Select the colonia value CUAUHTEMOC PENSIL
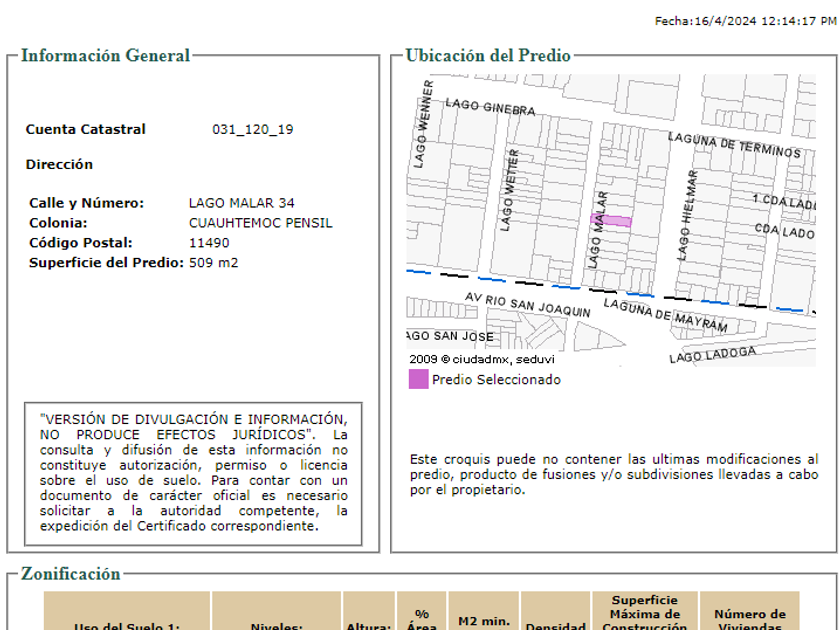The height and width of the screenshot is (630, 840). pyautogui.click(x=260, y=223)
